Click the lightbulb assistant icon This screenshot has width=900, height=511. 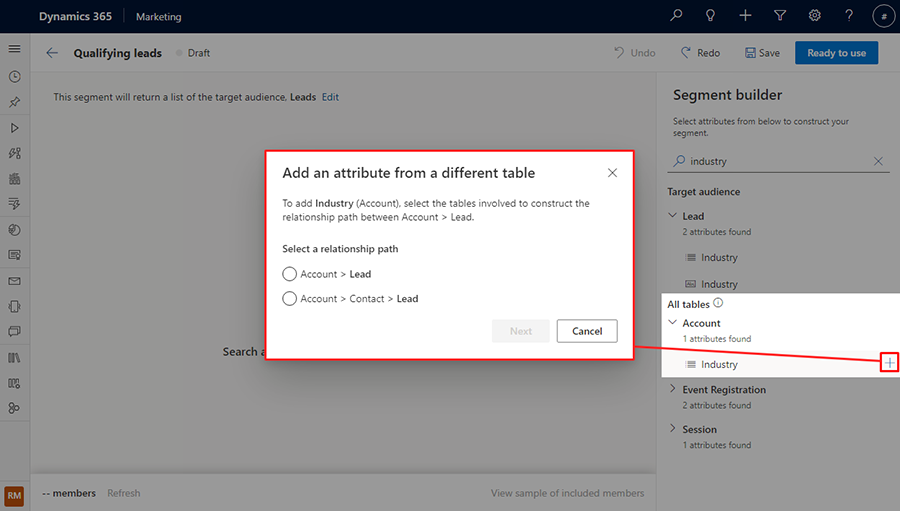711,16
